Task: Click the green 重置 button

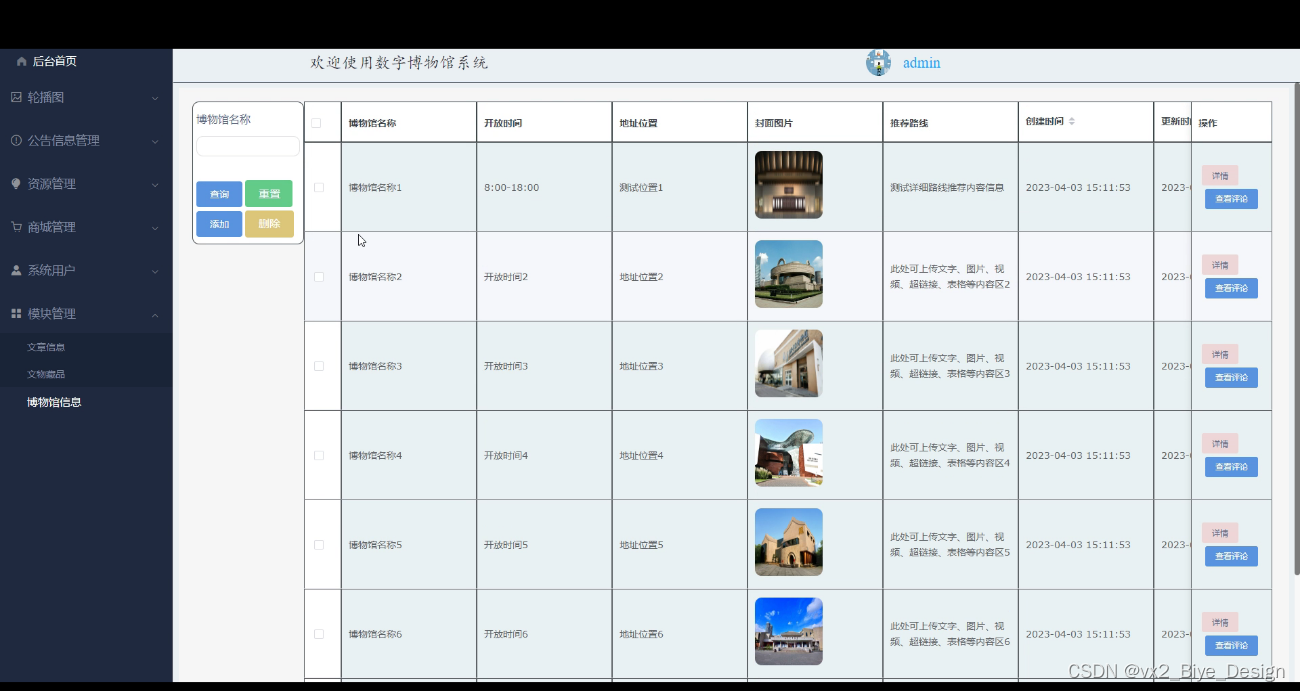Action: [x=269, y=194]
